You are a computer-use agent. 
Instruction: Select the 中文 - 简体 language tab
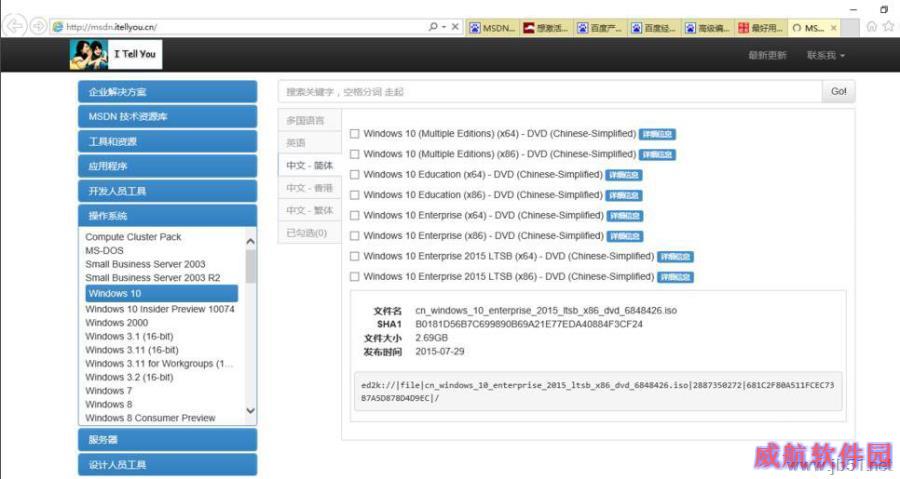click(309, 165)
